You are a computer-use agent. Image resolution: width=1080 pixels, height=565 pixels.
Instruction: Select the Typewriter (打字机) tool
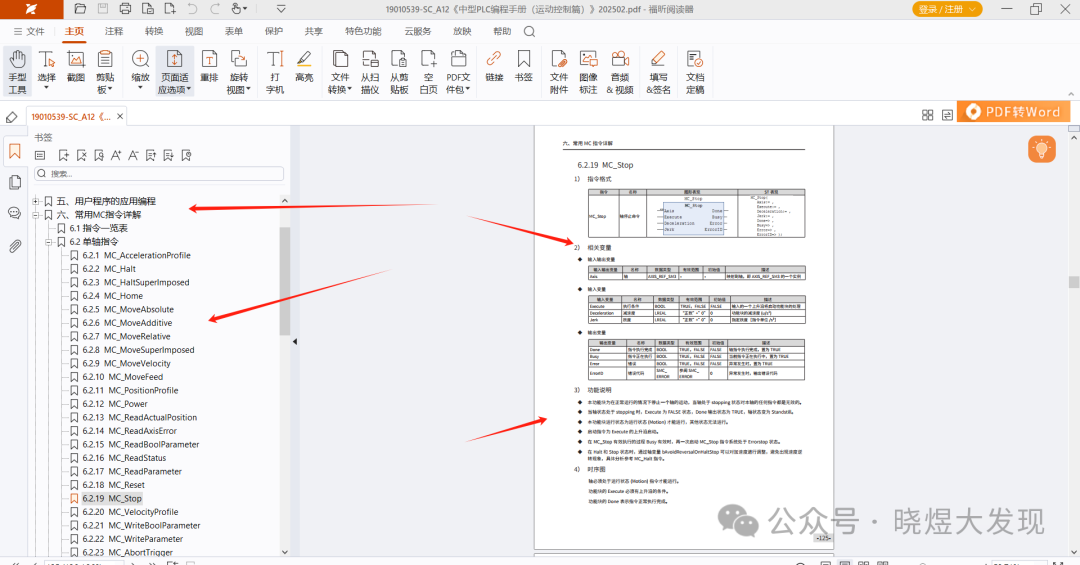coord(275,69)
